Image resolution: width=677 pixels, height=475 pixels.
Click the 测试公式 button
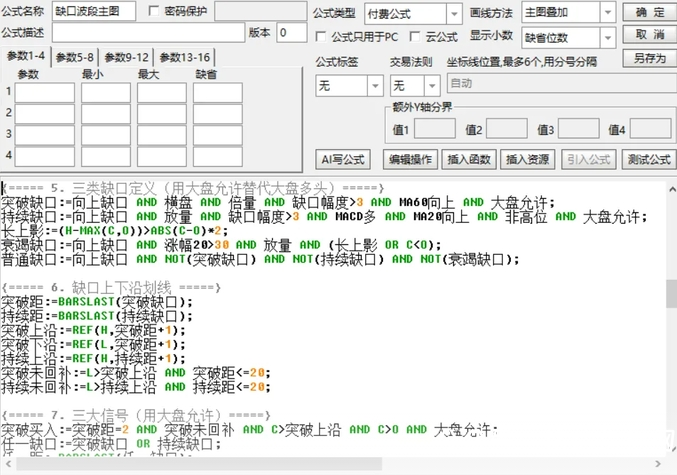649,159
